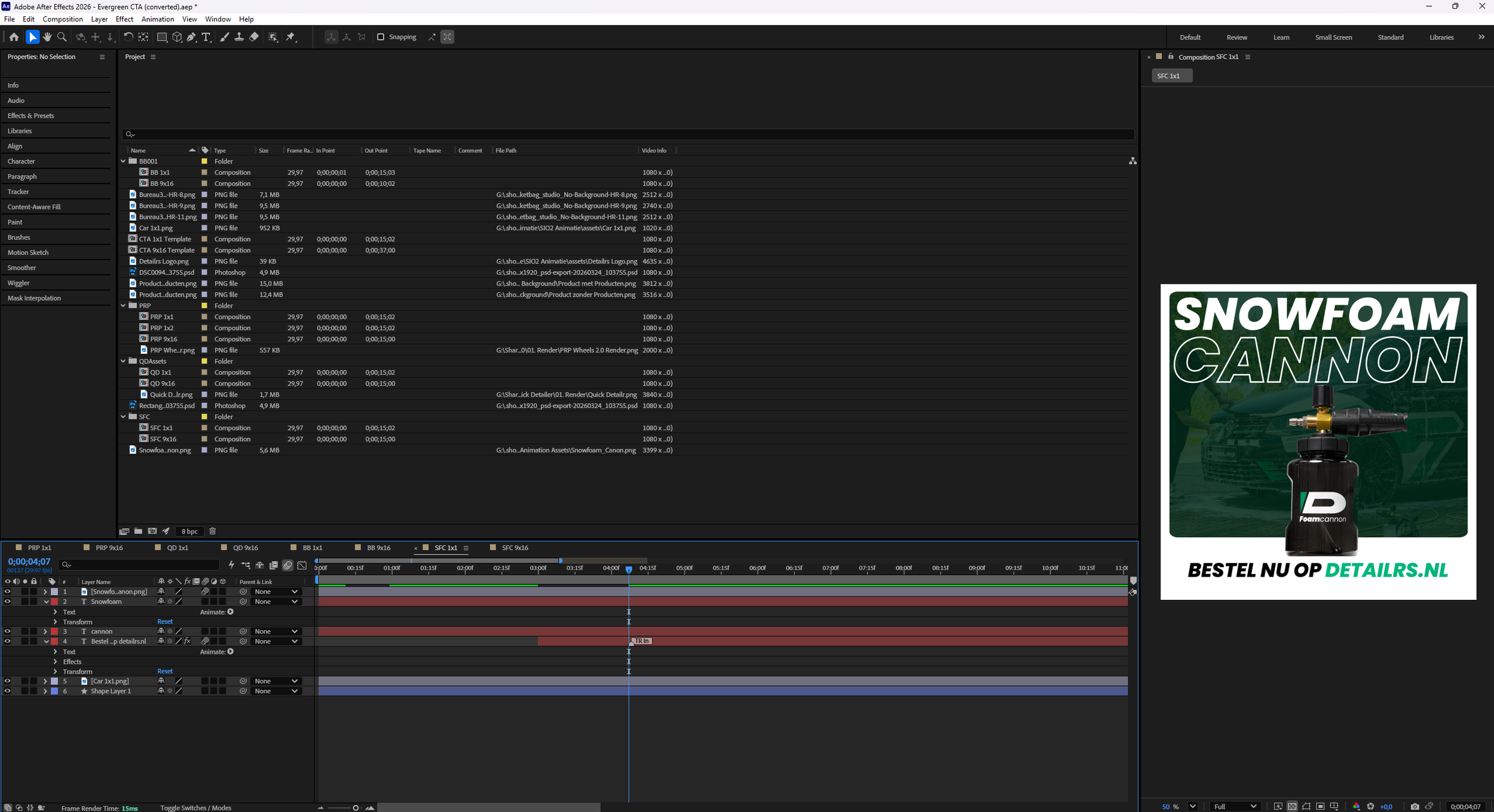The image size is (1494, 812).
Task: Select the Pen tool
Action: click(x=191, y=37)
